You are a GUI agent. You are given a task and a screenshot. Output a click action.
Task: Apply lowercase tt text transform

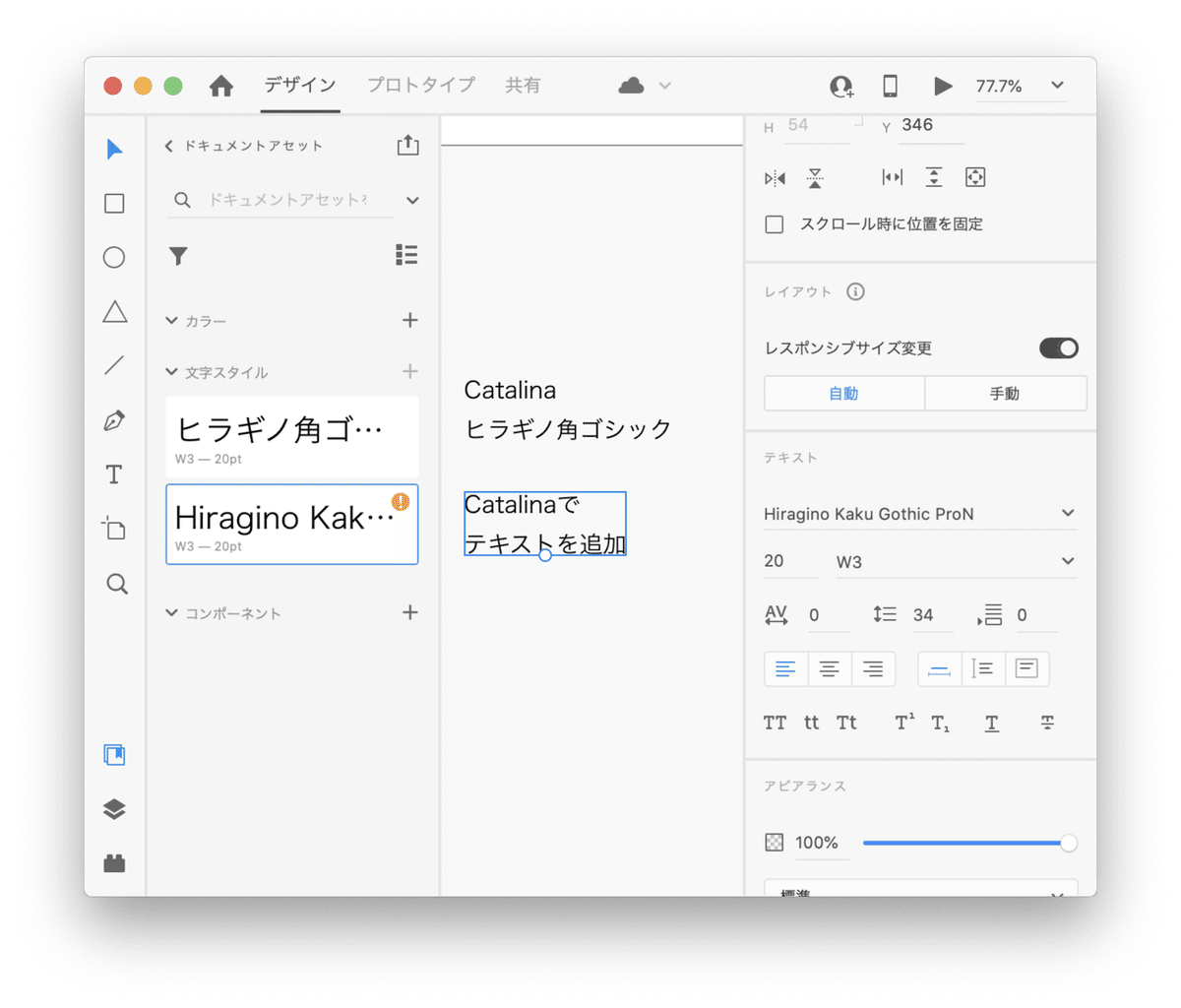point(811,724)
